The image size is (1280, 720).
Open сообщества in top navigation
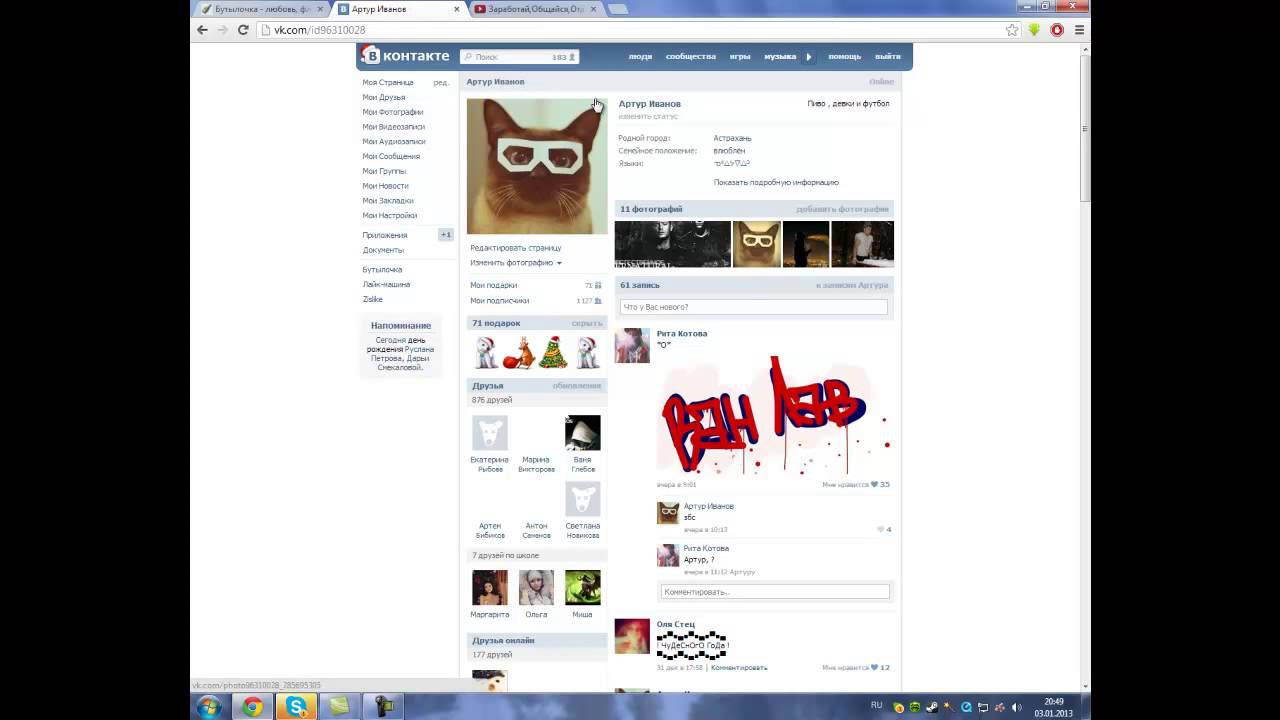pyautogui.click(x=691, y=56)
